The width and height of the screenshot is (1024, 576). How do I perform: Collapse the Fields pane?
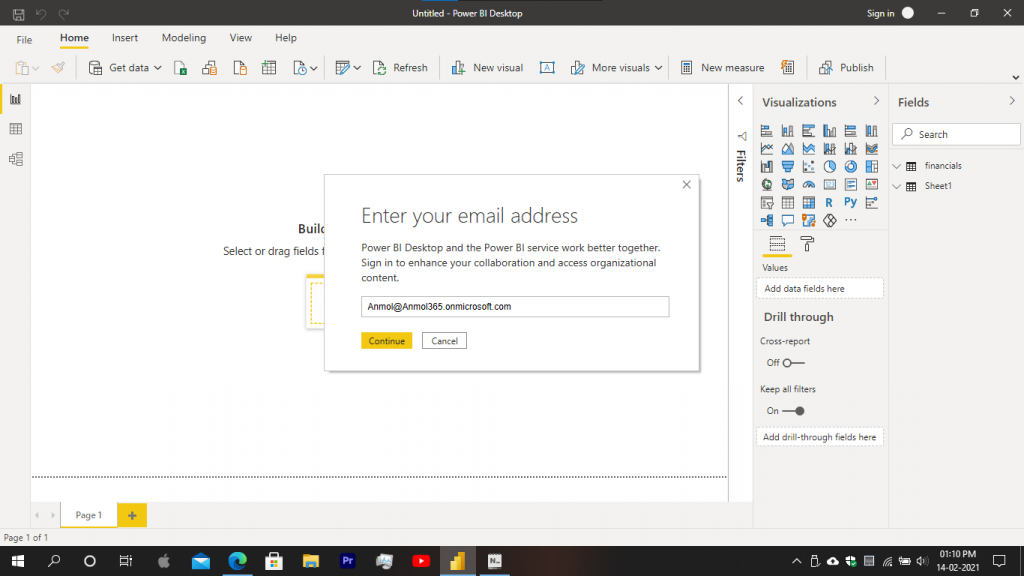1012,101
